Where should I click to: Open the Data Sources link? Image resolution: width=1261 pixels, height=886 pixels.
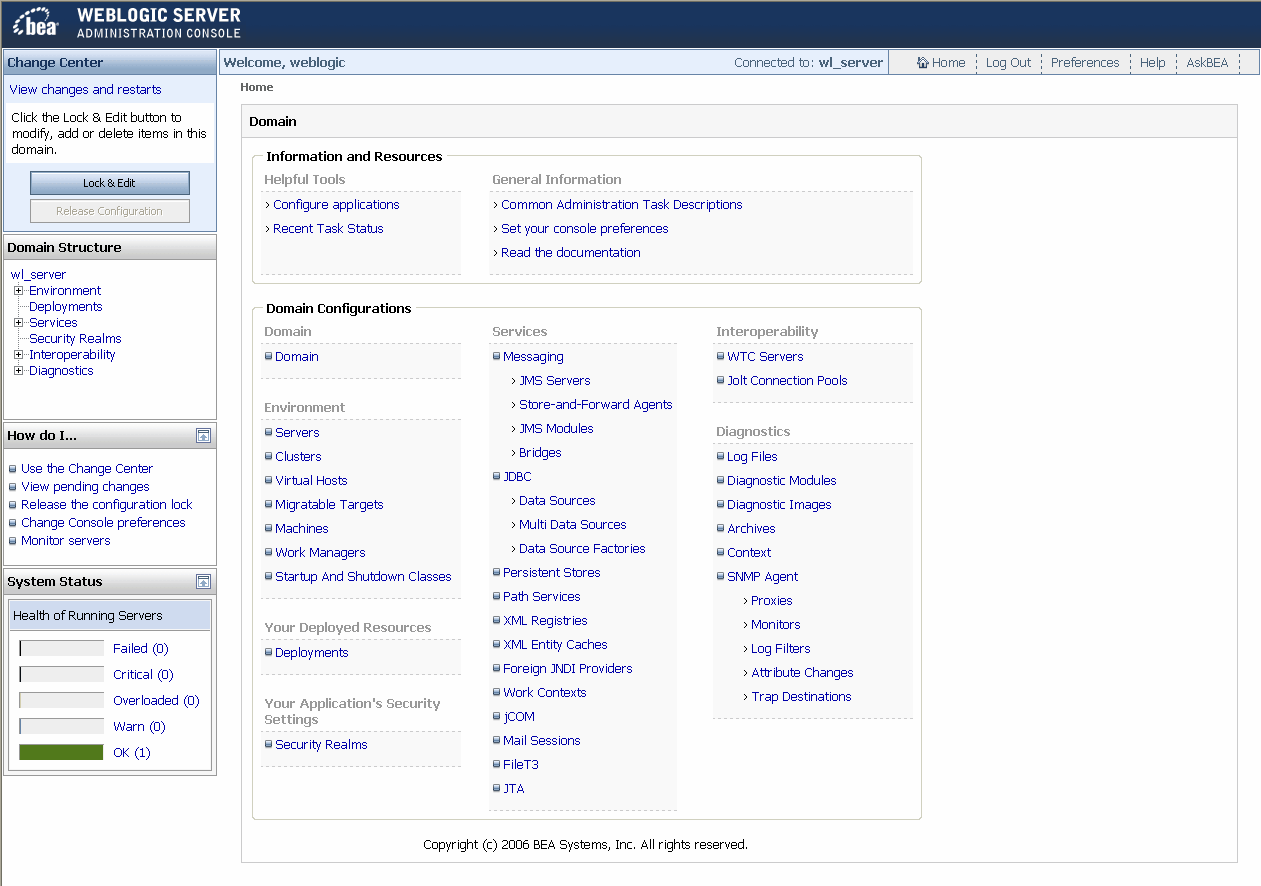click(557, 501)
